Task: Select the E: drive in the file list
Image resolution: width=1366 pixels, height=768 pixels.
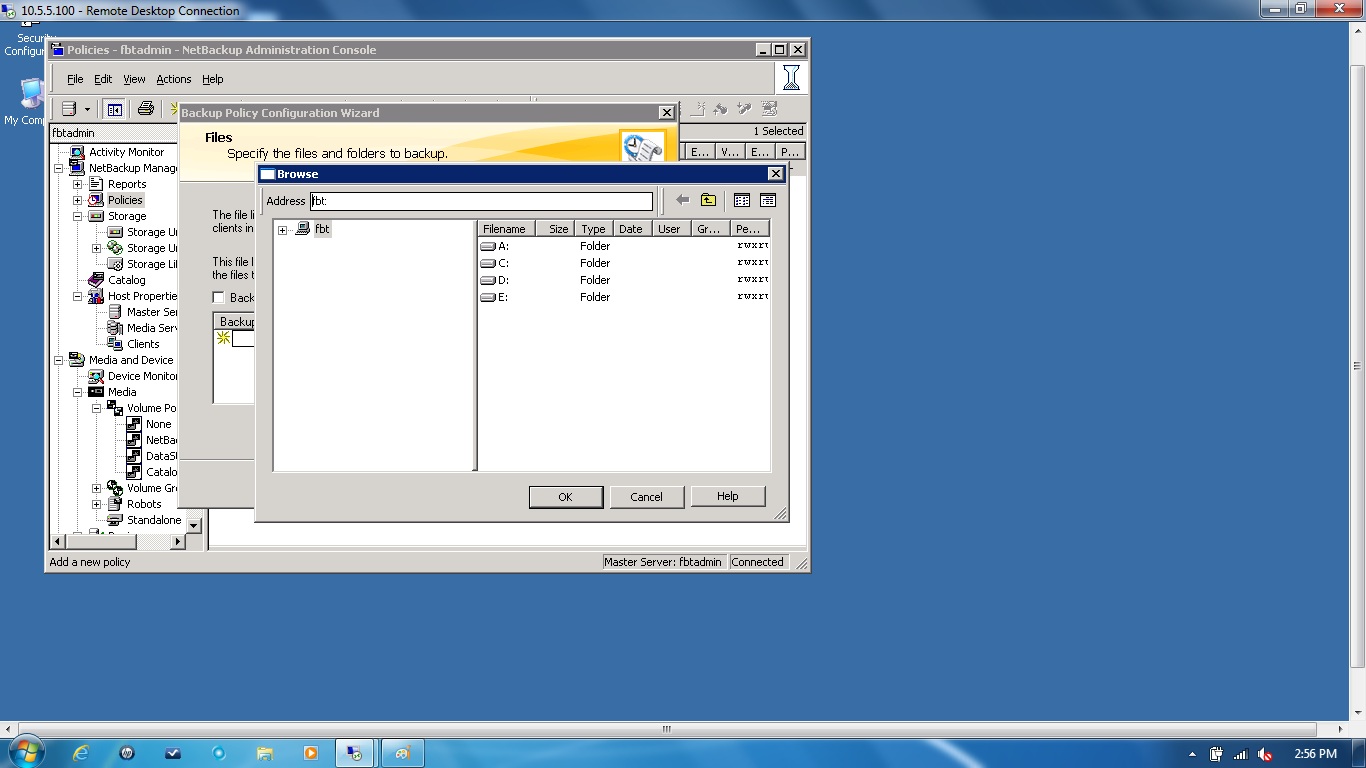Action: pos(500,297)
